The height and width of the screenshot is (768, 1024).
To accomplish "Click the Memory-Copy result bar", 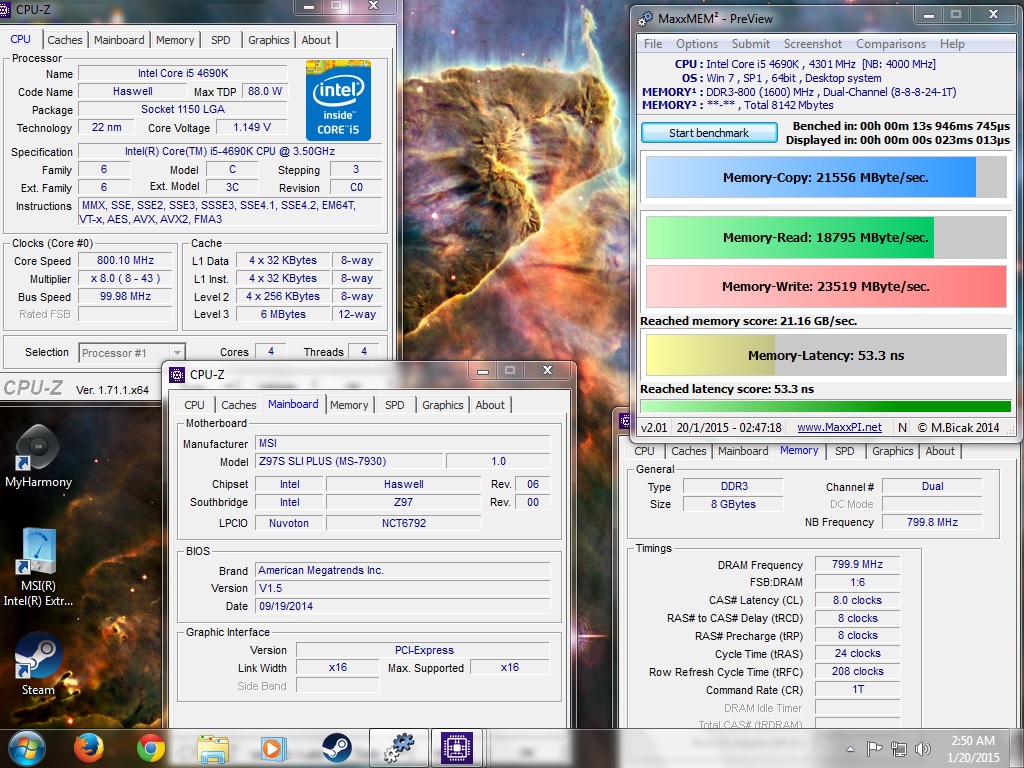I will [x=826, y=178].
